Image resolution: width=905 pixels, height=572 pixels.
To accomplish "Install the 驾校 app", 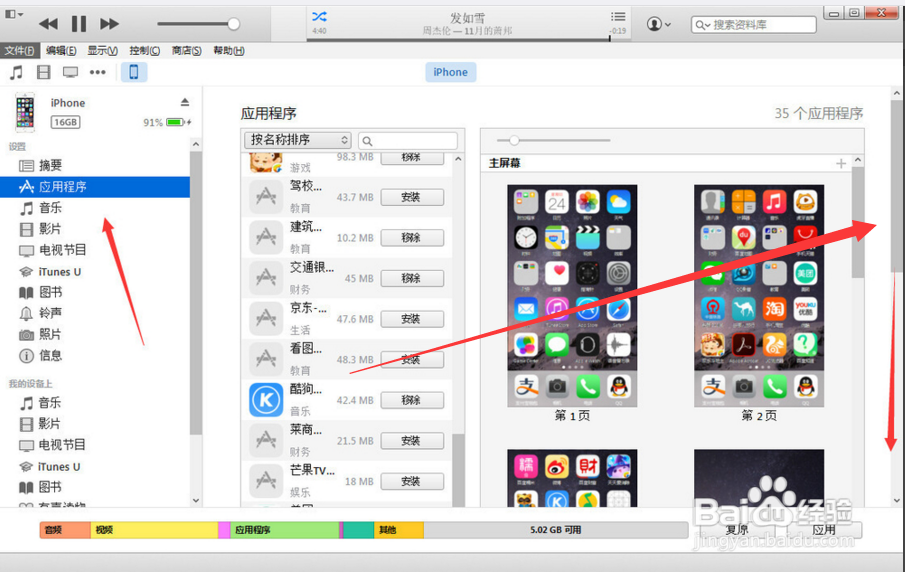I will 412,197.
